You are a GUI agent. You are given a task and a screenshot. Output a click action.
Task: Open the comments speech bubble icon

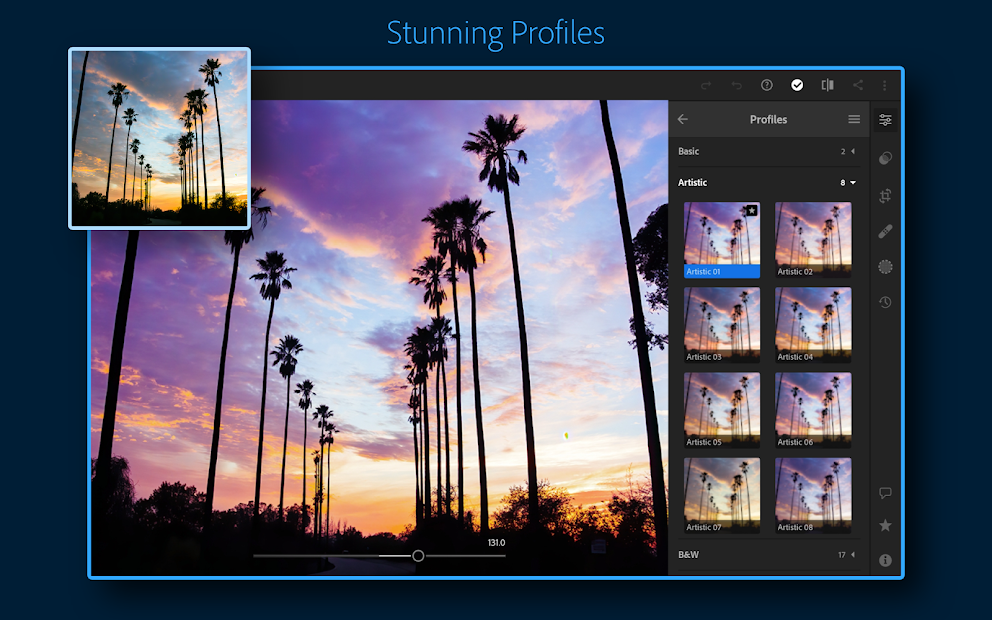(885, 493)
